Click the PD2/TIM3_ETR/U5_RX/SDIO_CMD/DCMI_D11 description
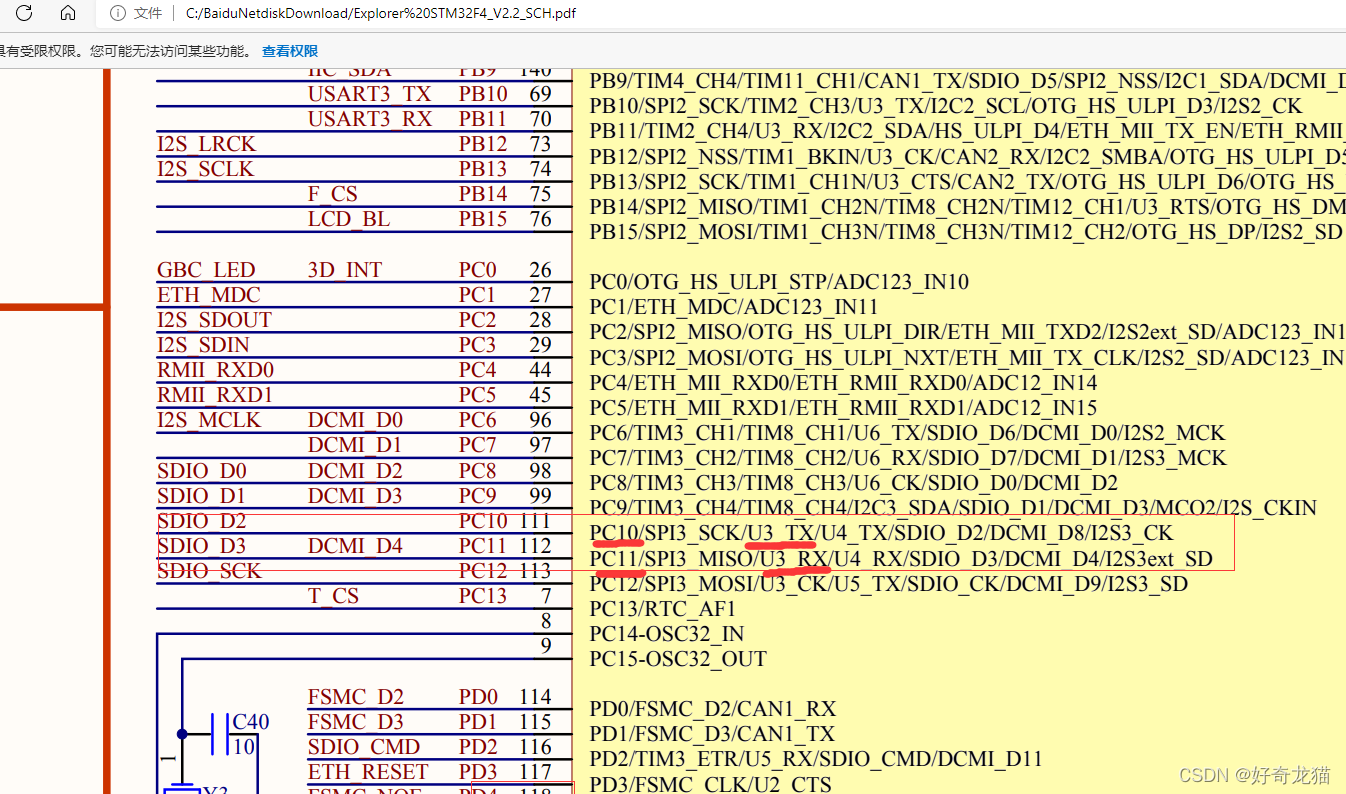 tap(816, 760)
